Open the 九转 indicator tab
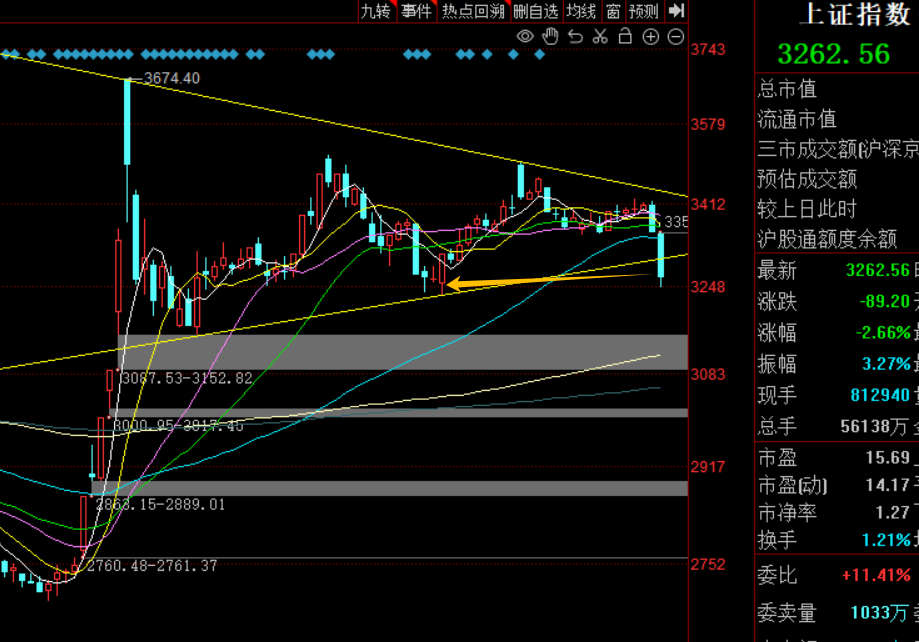This screenshot has width=919, height=642. (x=377, y=11)
